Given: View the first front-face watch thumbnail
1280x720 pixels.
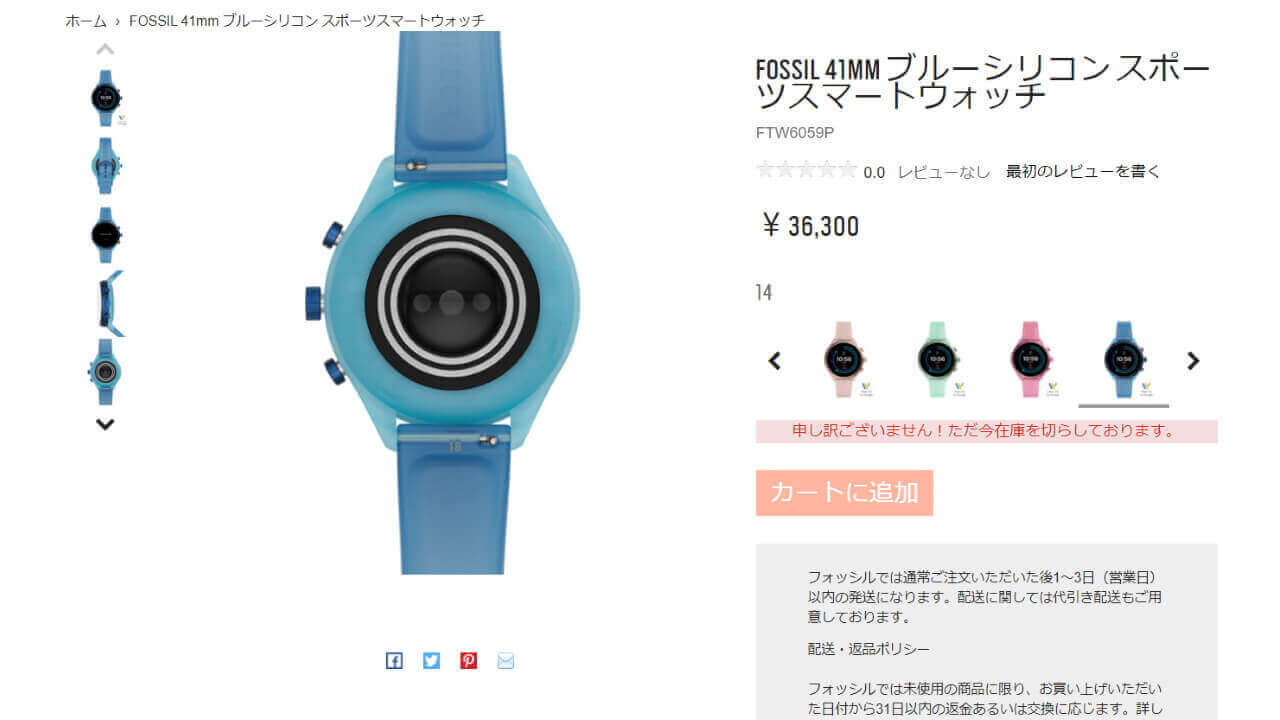Looking at the screenshot, I should point(106,97).
